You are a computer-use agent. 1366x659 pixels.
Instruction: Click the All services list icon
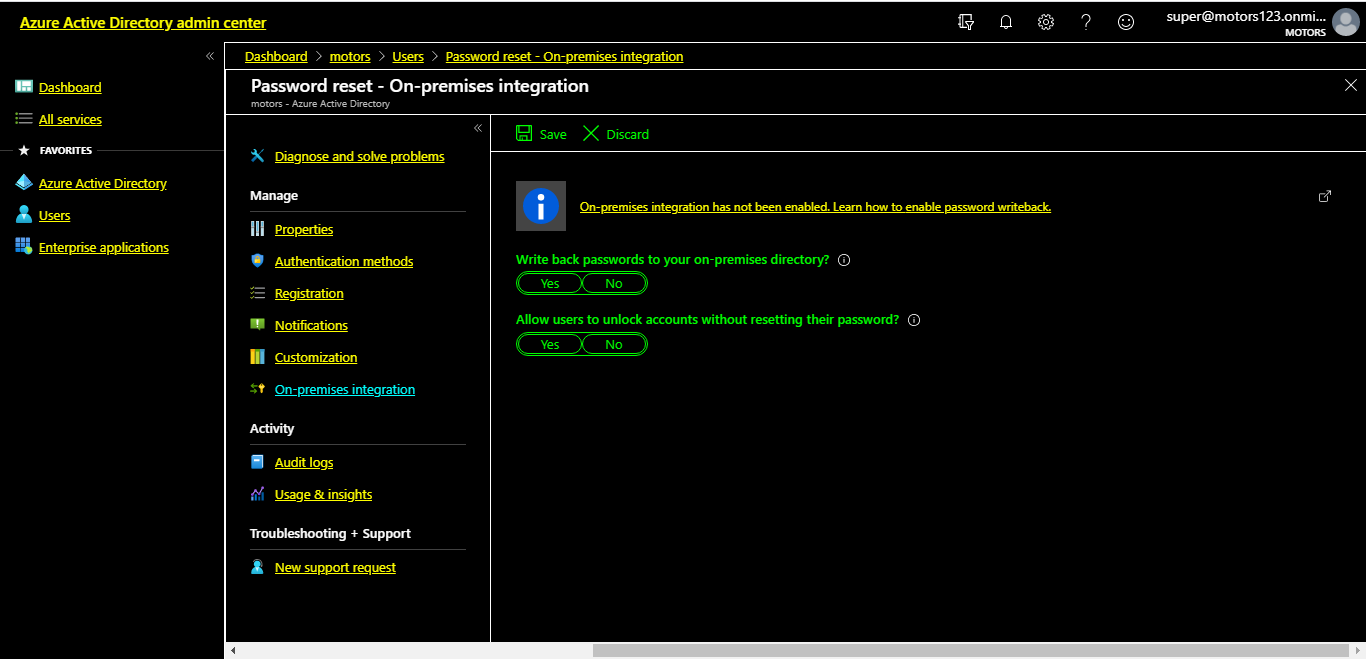tap(24, 119)
